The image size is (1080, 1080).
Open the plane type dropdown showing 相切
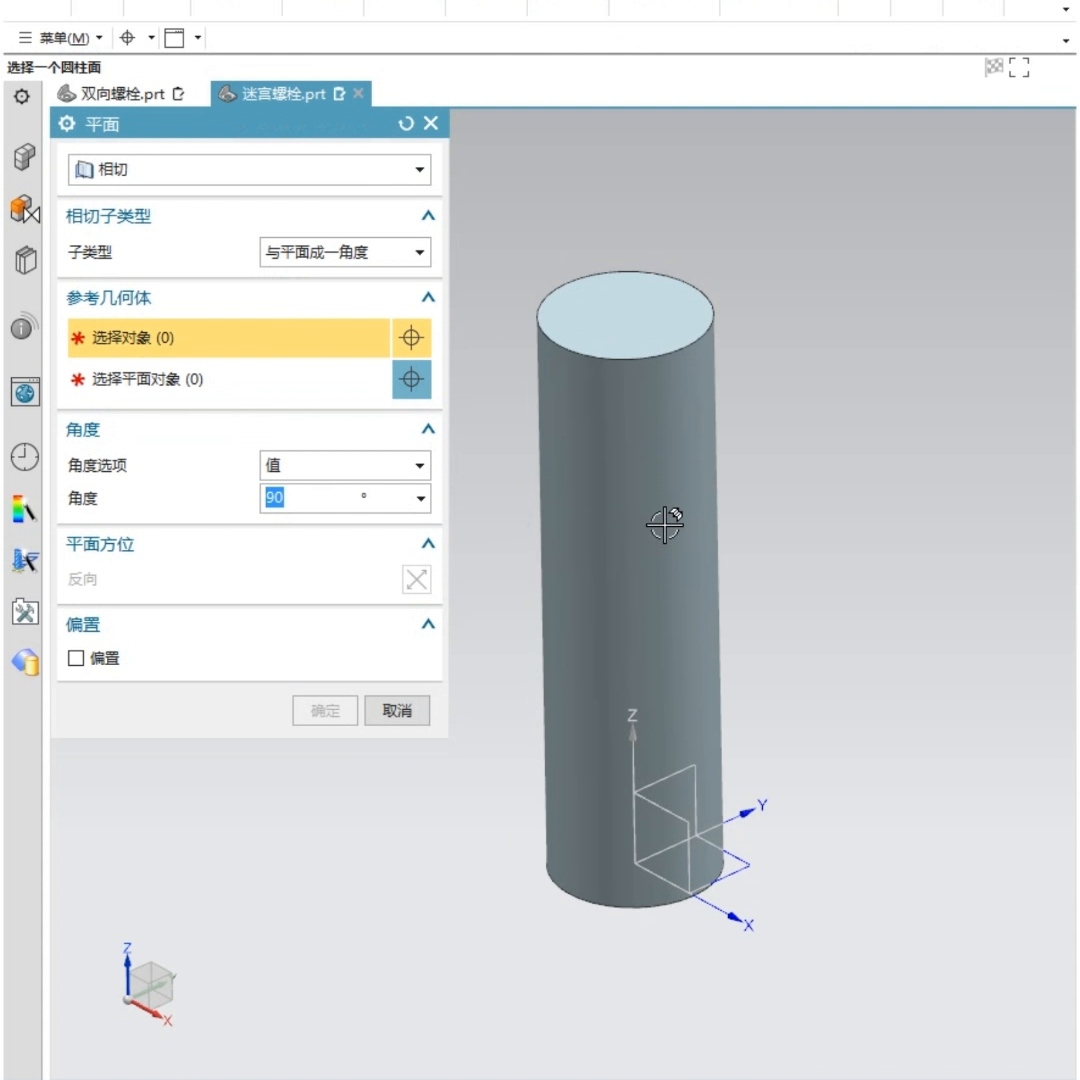point(249,169)
